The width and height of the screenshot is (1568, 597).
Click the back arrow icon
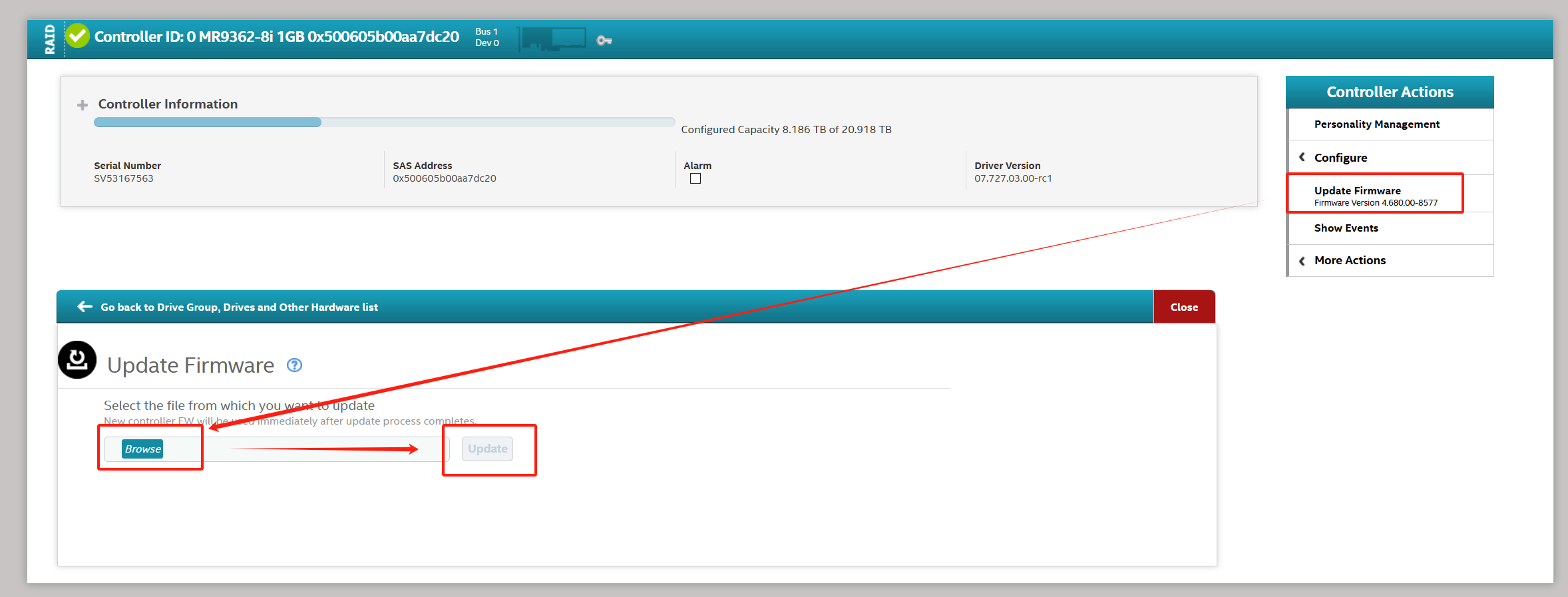85,307
